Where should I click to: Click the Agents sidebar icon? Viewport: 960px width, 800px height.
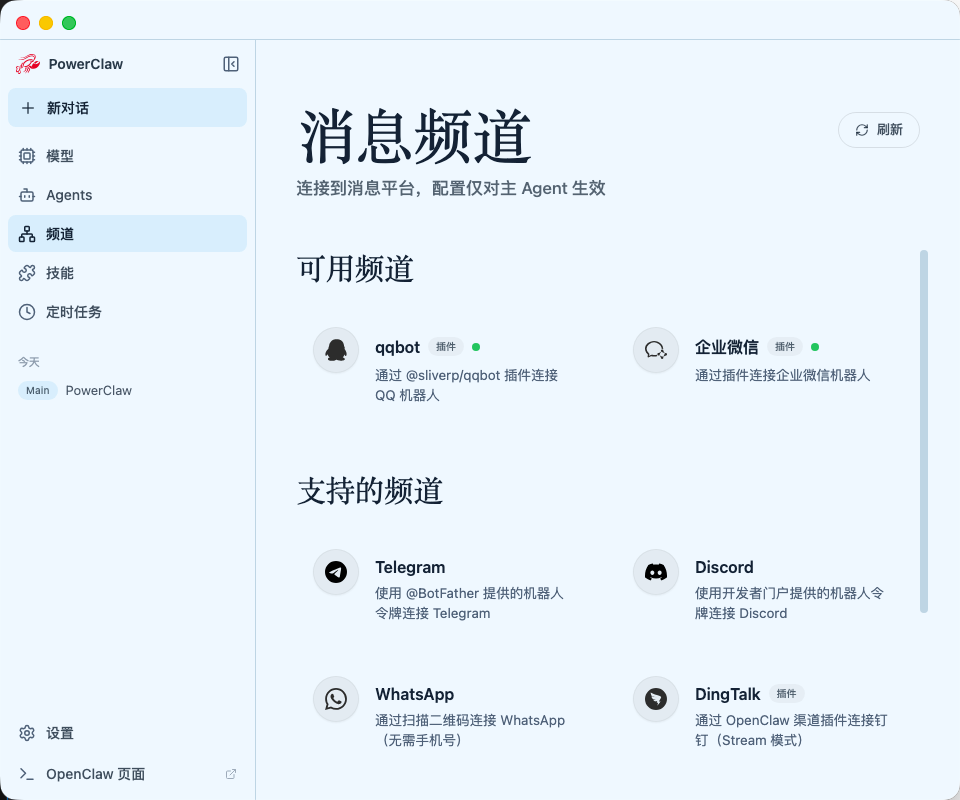pos(29,195)
